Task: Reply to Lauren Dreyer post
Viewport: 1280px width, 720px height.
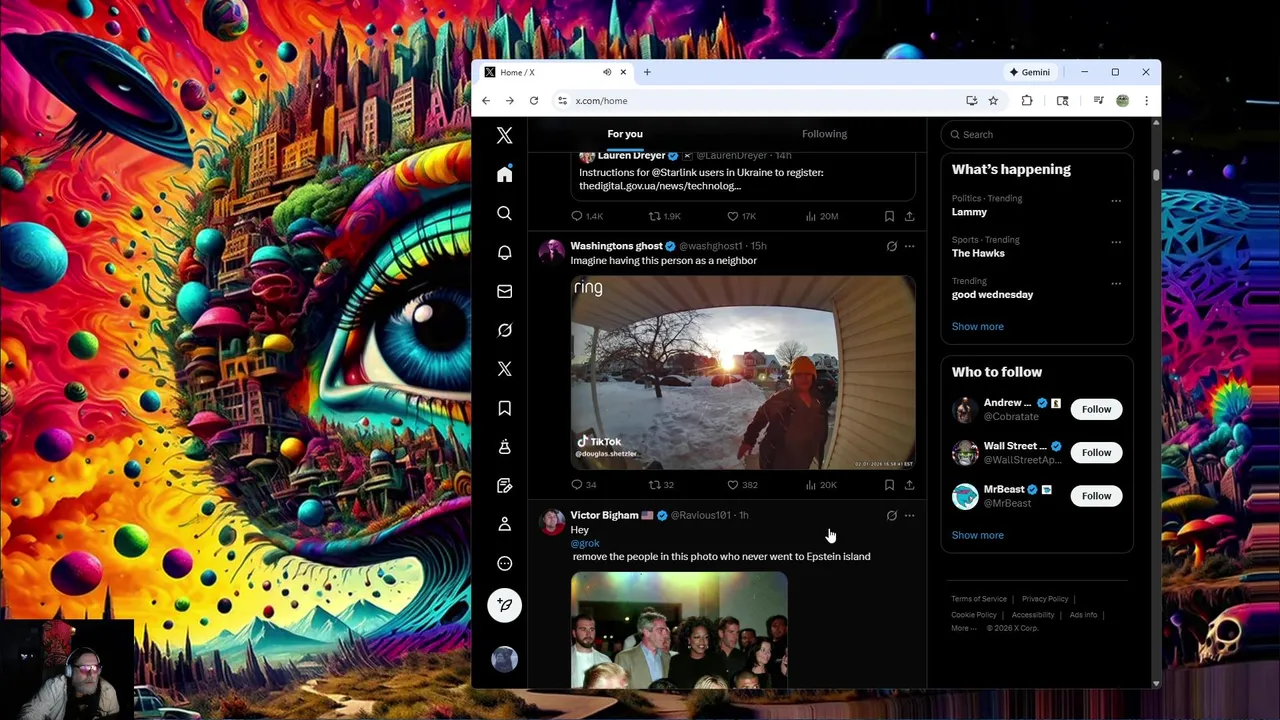Action: coord(587,216)
